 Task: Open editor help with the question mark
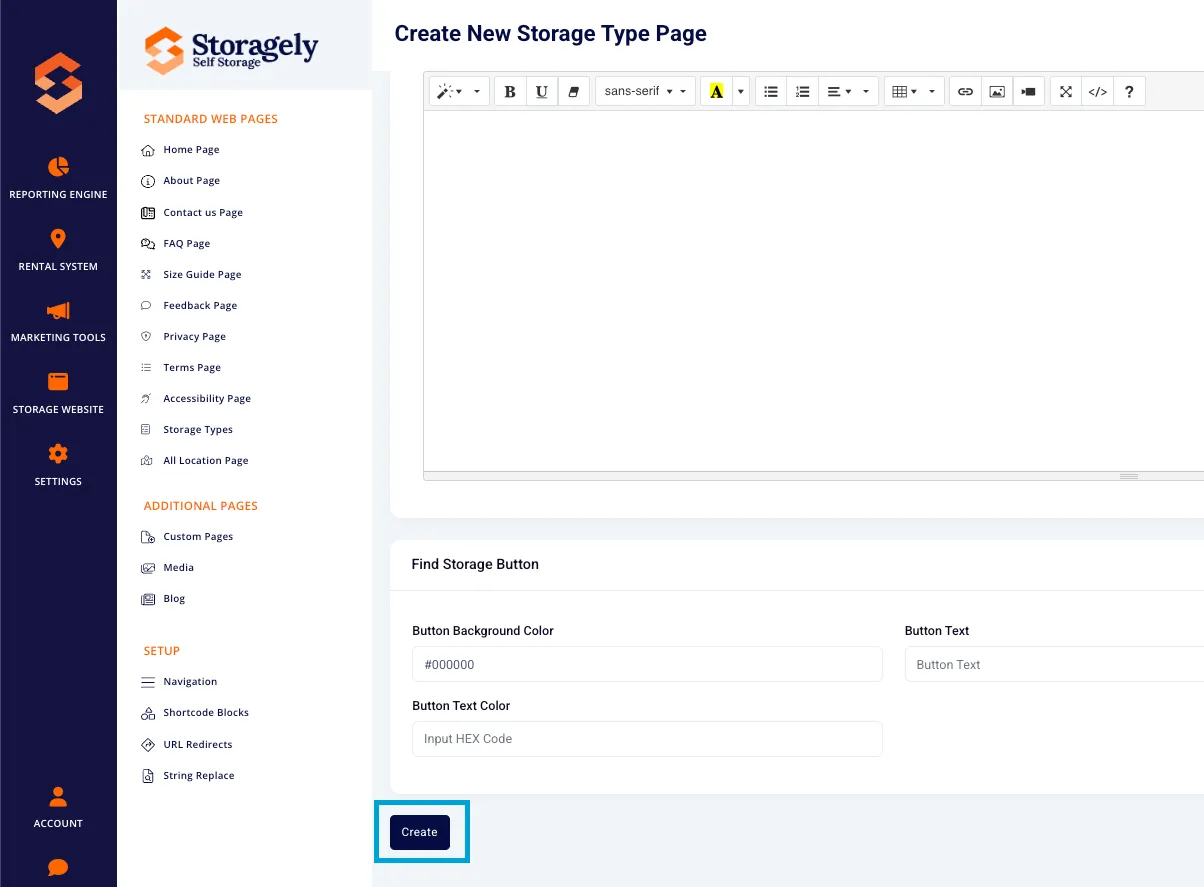[x=1129, y=91]
